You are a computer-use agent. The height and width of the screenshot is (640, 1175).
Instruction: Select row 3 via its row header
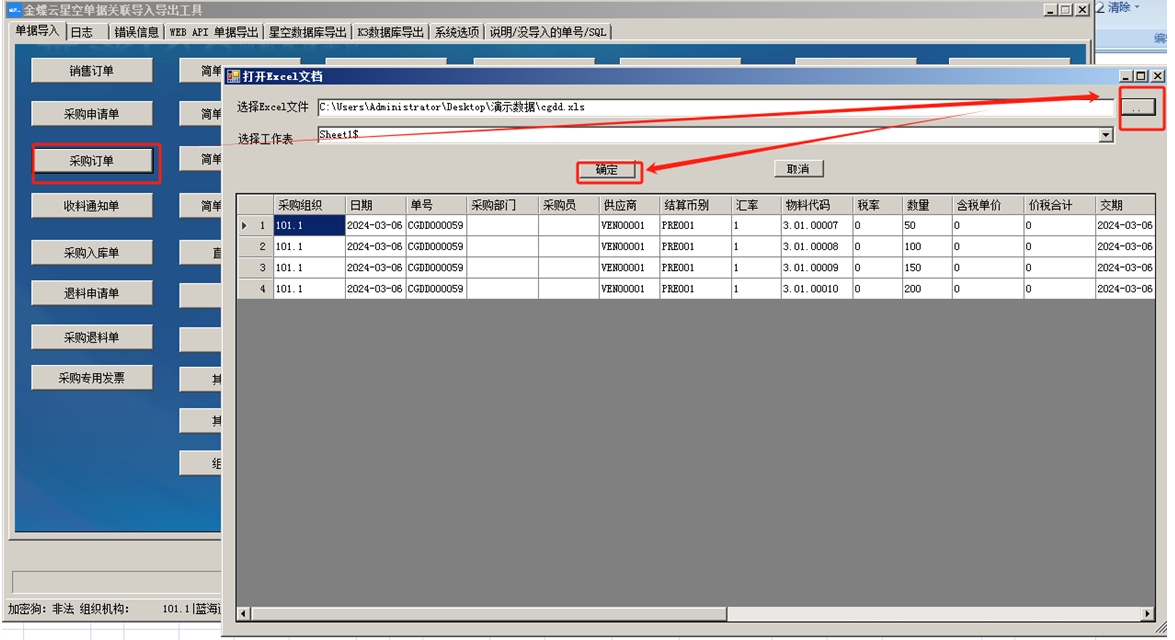click(256, 267)
